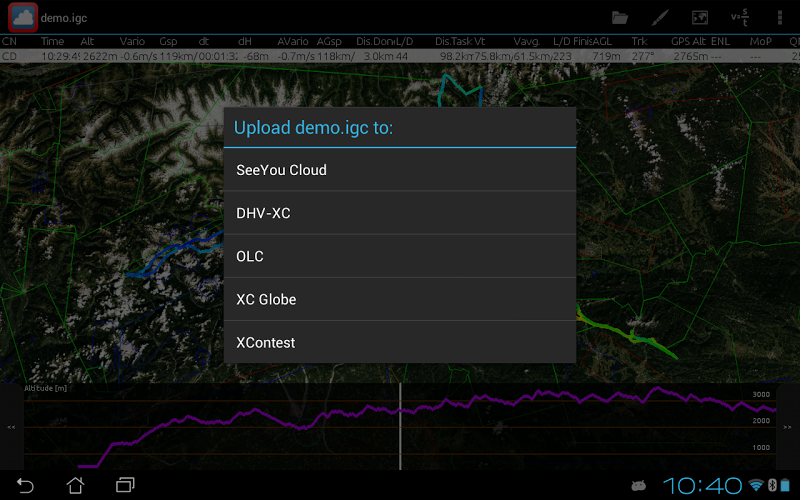The width and height of the screenshot is (800, 500).
Task: Tap the 'Upload demo.igc to:' dialog title
Action: pyautogui.click(x=313, y=128)
